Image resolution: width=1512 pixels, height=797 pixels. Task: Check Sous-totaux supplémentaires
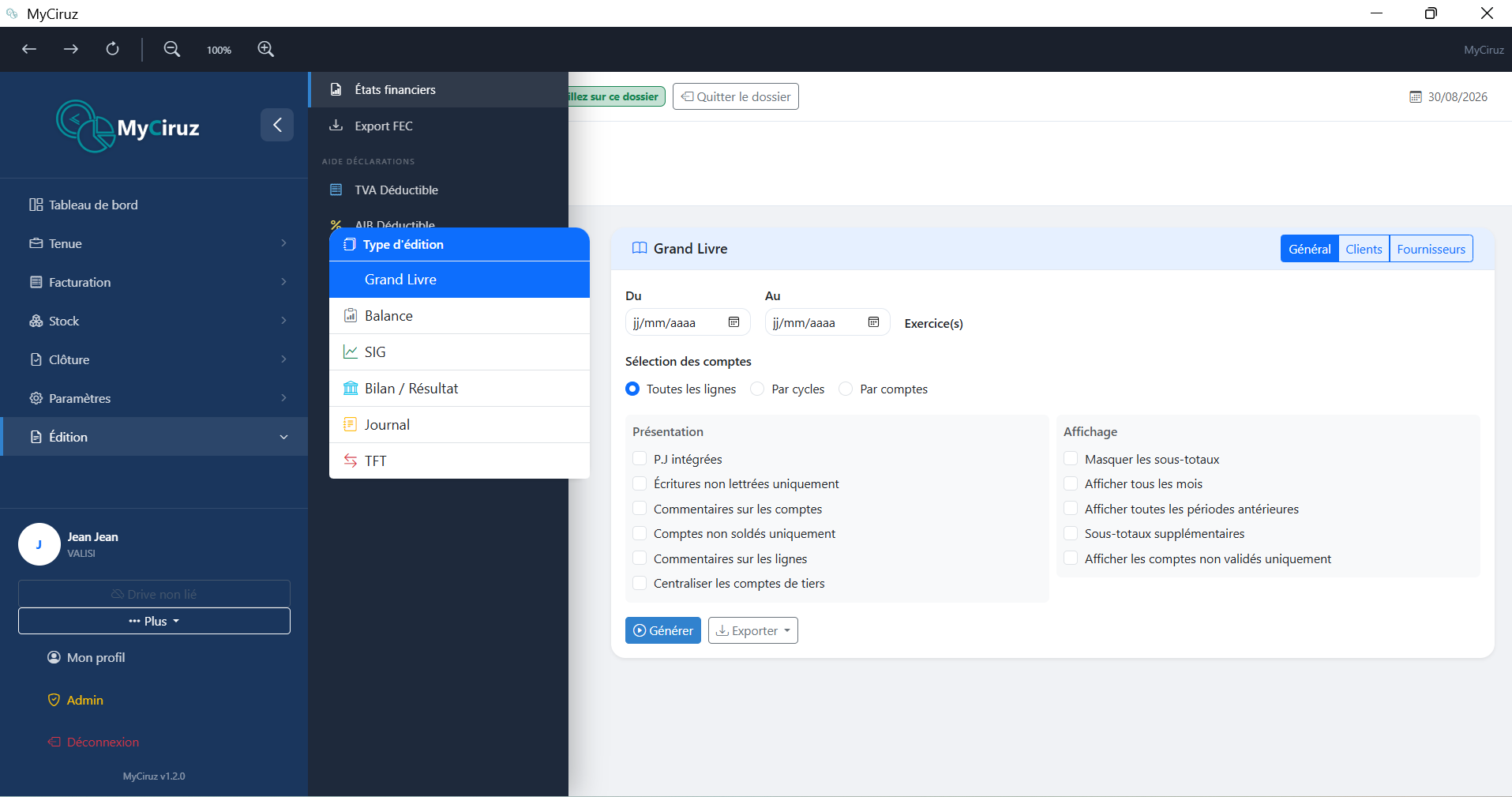[1071, 533]
